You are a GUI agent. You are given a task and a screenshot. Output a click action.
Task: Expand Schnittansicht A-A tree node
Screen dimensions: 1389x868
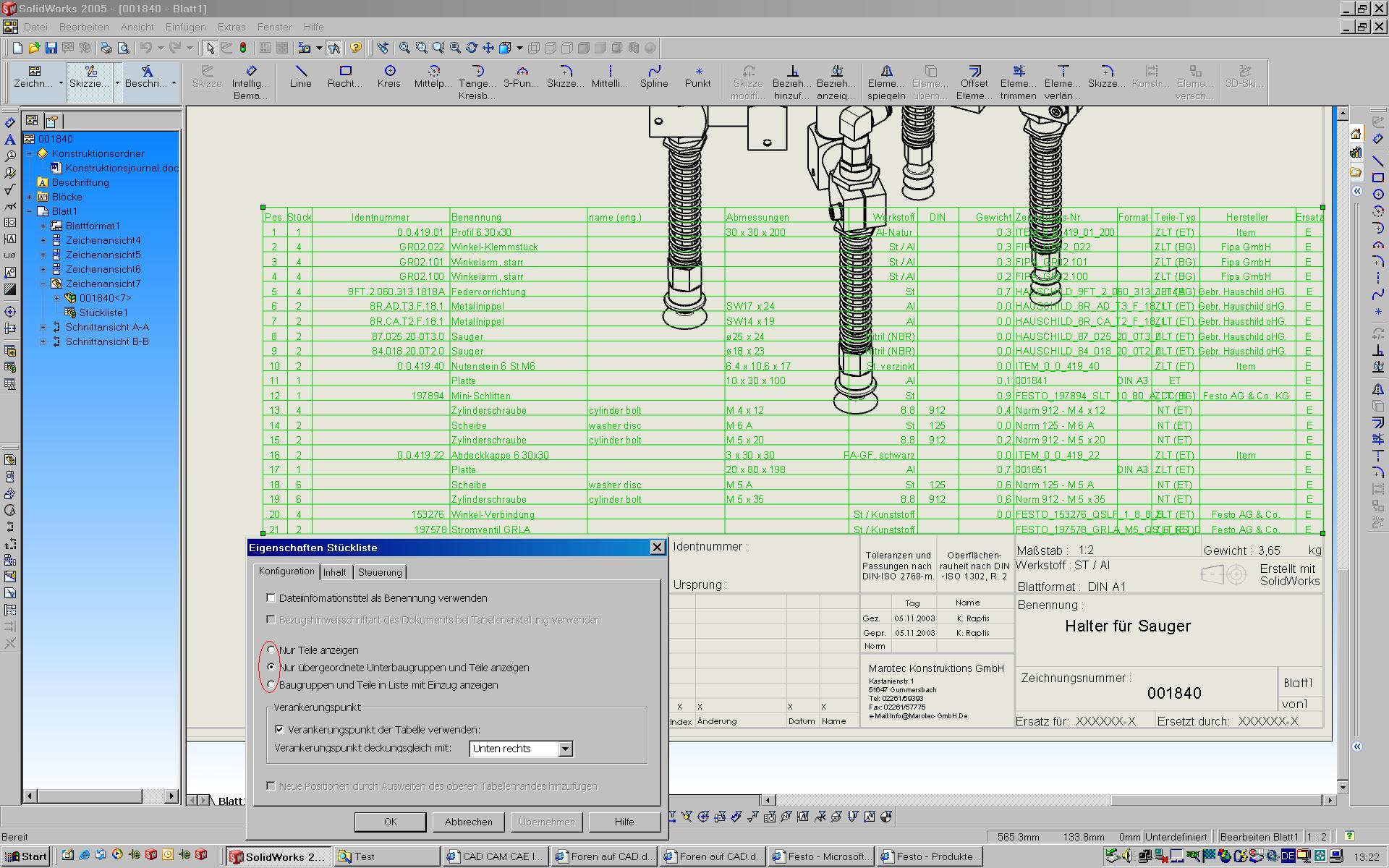tap(43, 327)
